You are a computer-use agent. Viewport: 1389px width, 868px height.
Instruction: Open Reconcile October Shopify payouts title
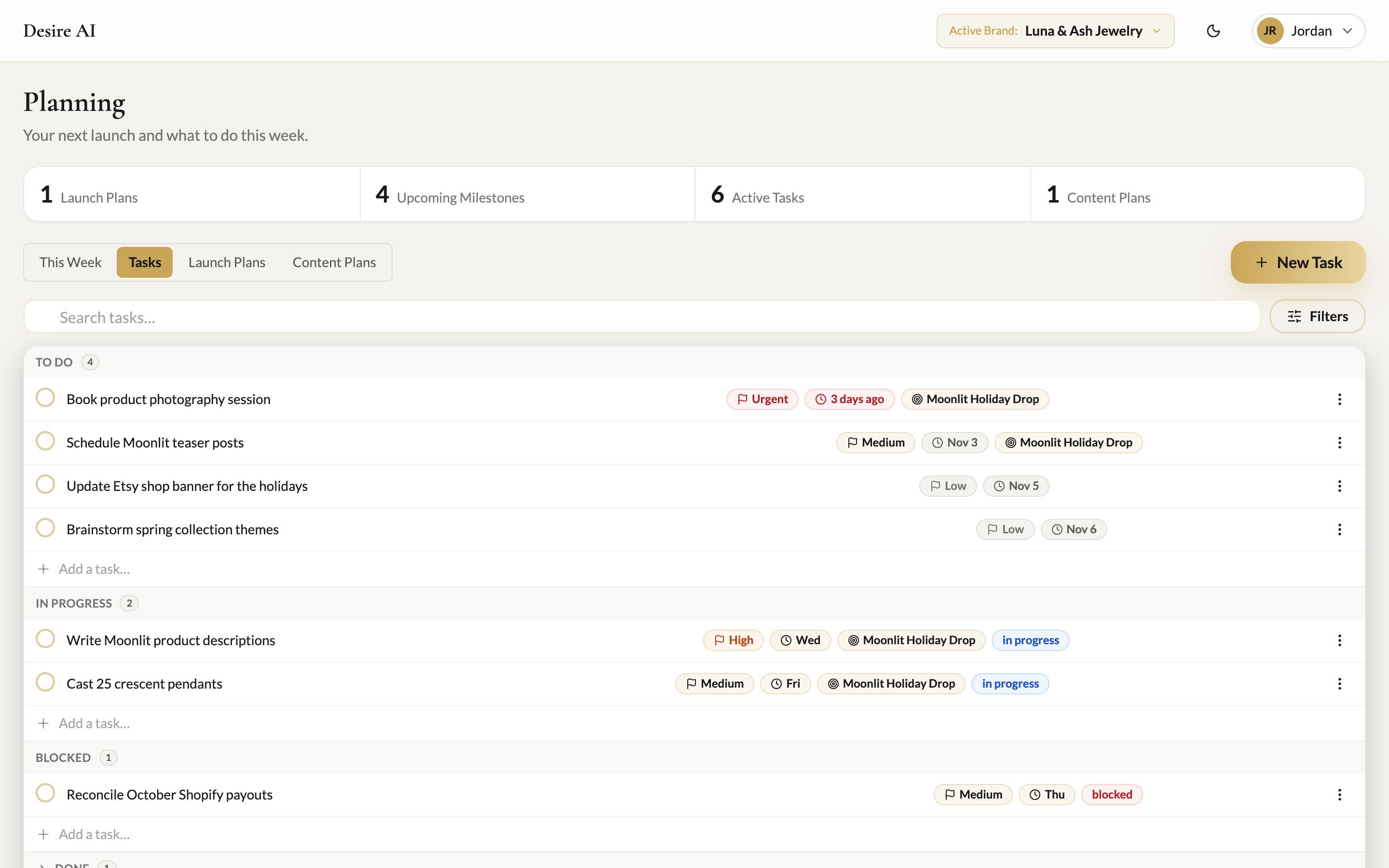tap(169, 795)
